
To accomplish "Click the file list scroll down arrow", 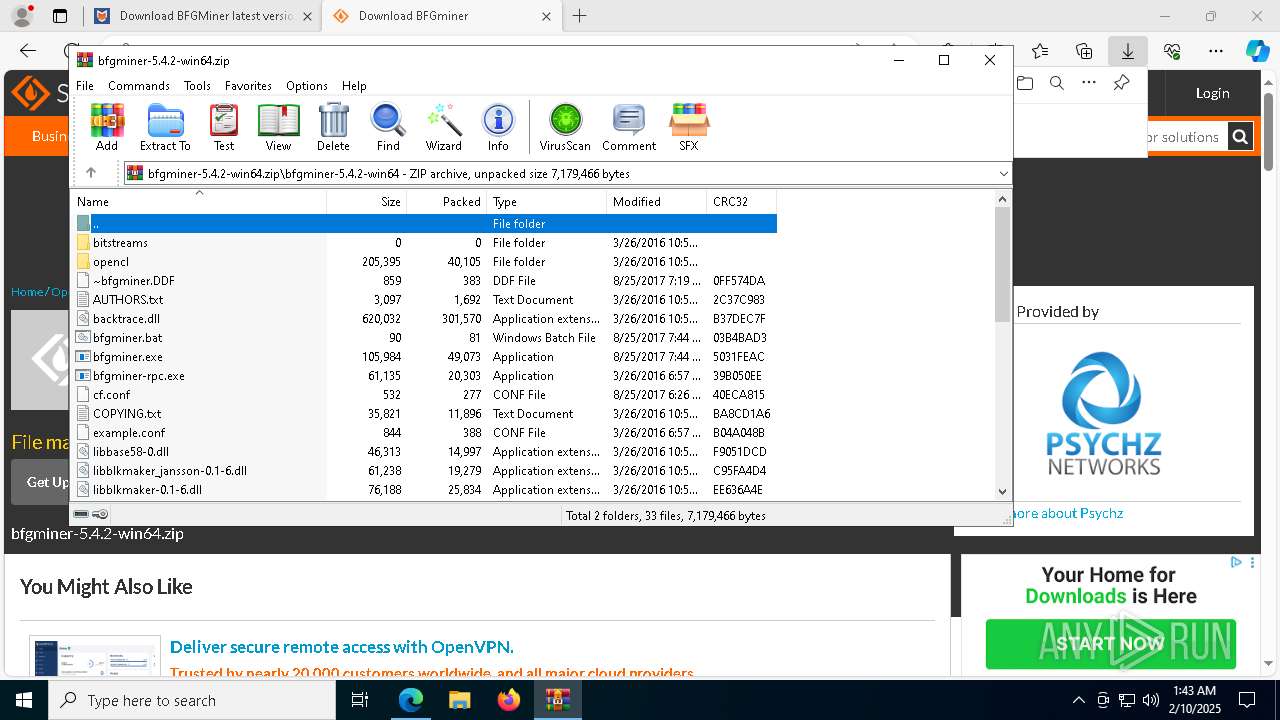I will (1003, 491).
